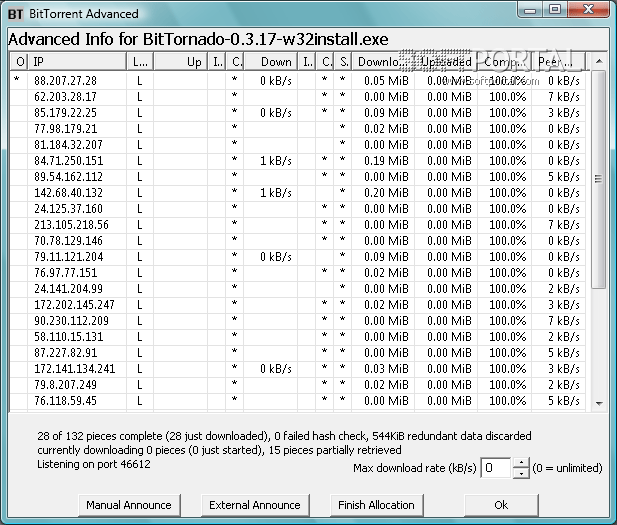
Task: Select peer row 70.78.129.146
Action: click(298, 241)
